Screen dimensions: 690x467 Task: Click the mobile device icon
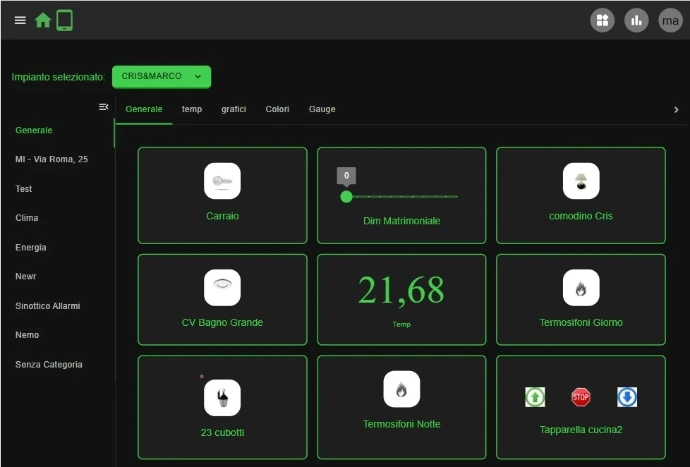[64, 20]
